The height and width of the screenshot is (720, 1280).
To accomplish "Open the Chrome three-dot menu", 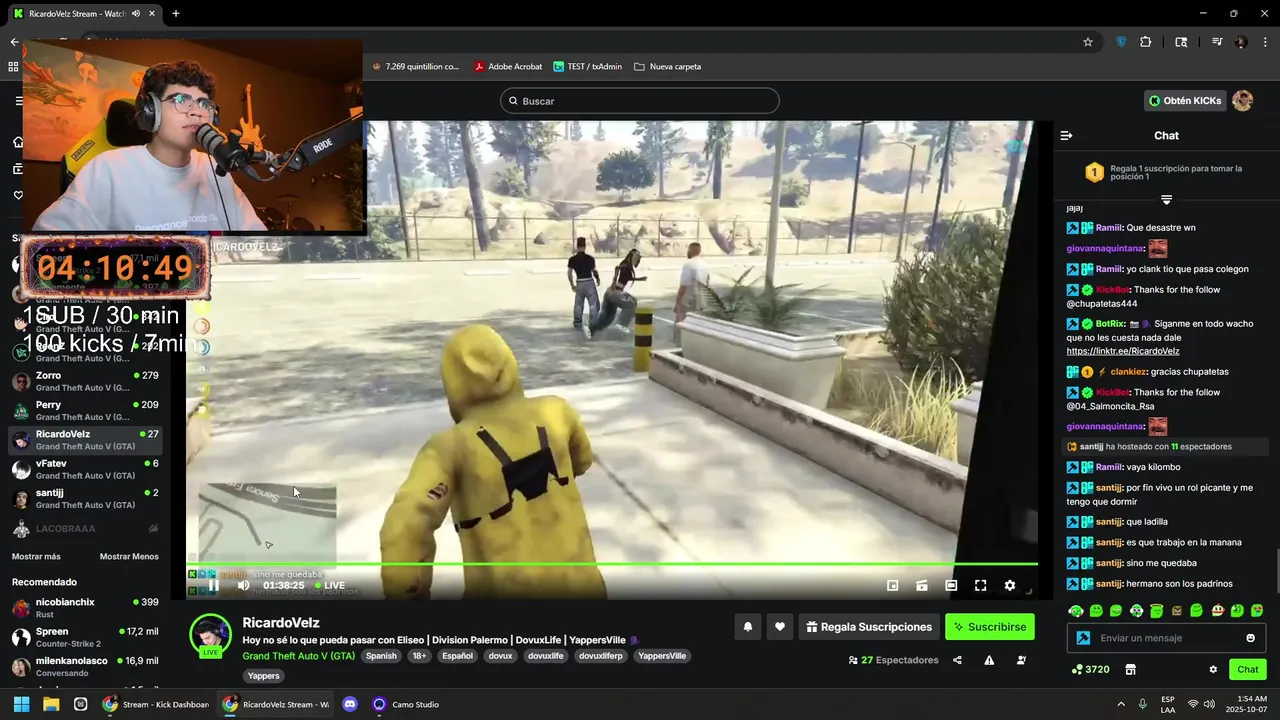I will [1264, 42].
